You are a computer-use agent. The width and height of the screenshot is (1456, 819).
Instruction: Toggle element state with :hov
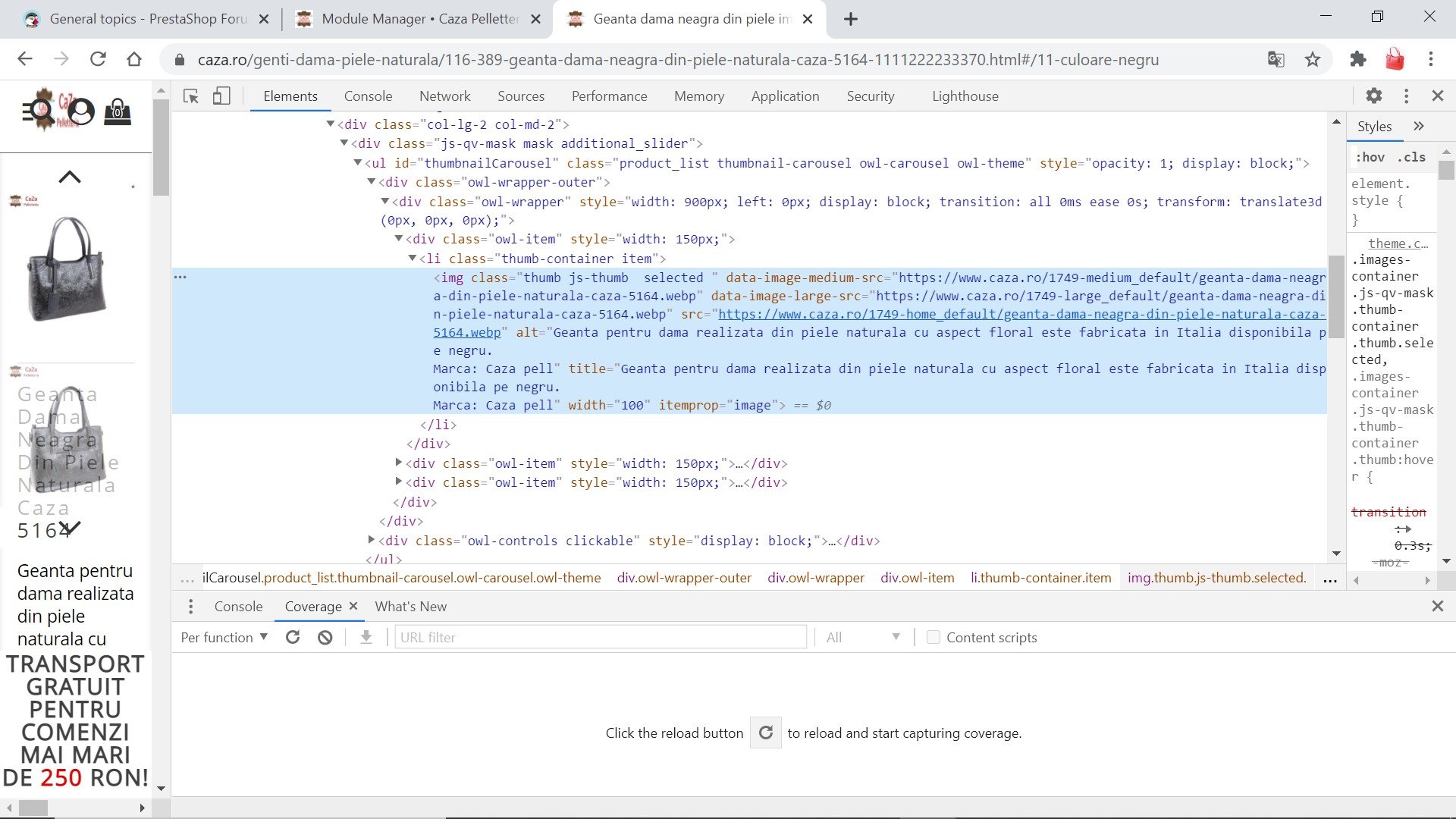click(1370, 157)
